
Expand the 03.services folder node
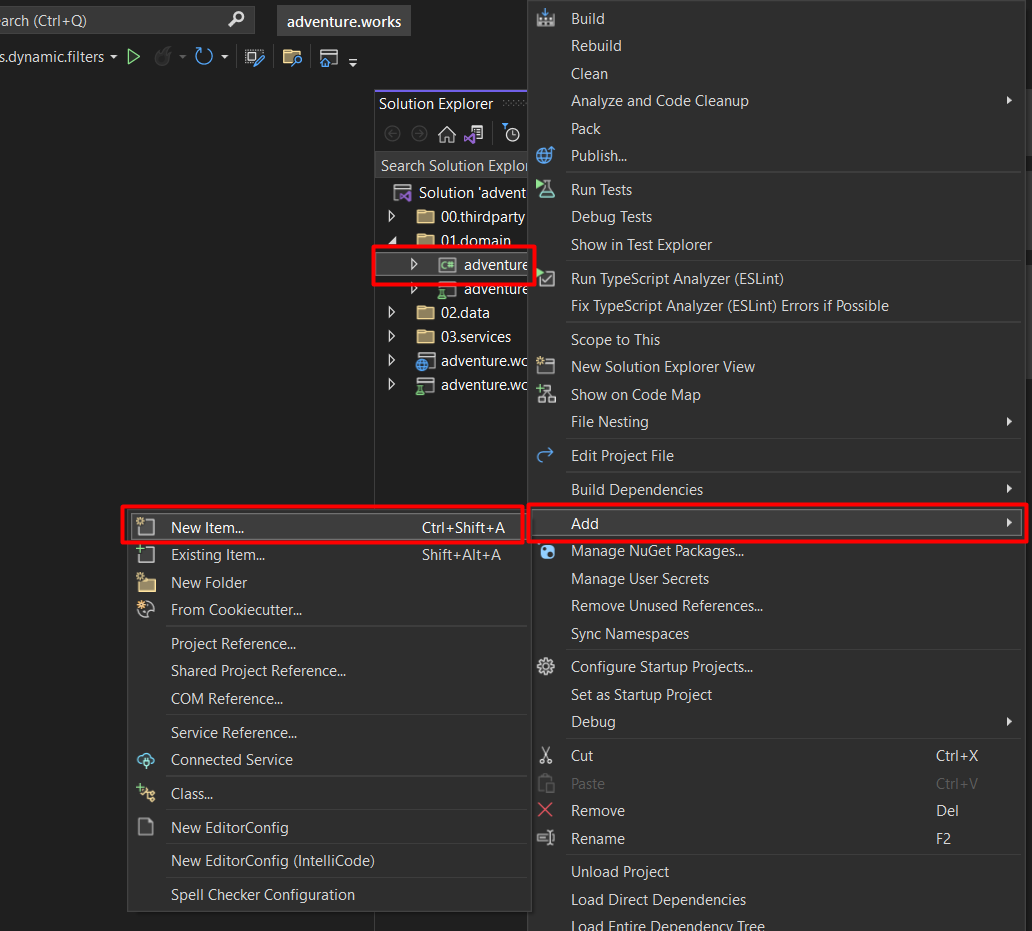pyautogui.click(x=392, y=337)
